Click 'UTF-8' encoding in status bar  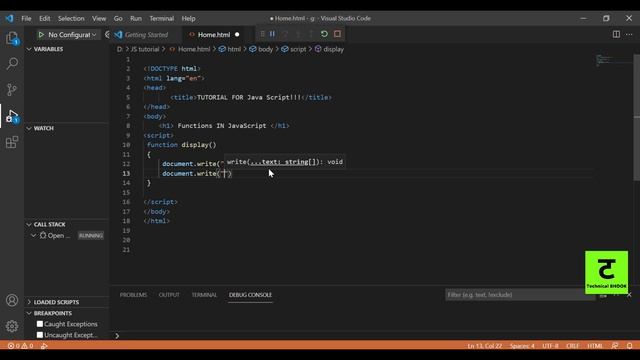coord(550,346)
